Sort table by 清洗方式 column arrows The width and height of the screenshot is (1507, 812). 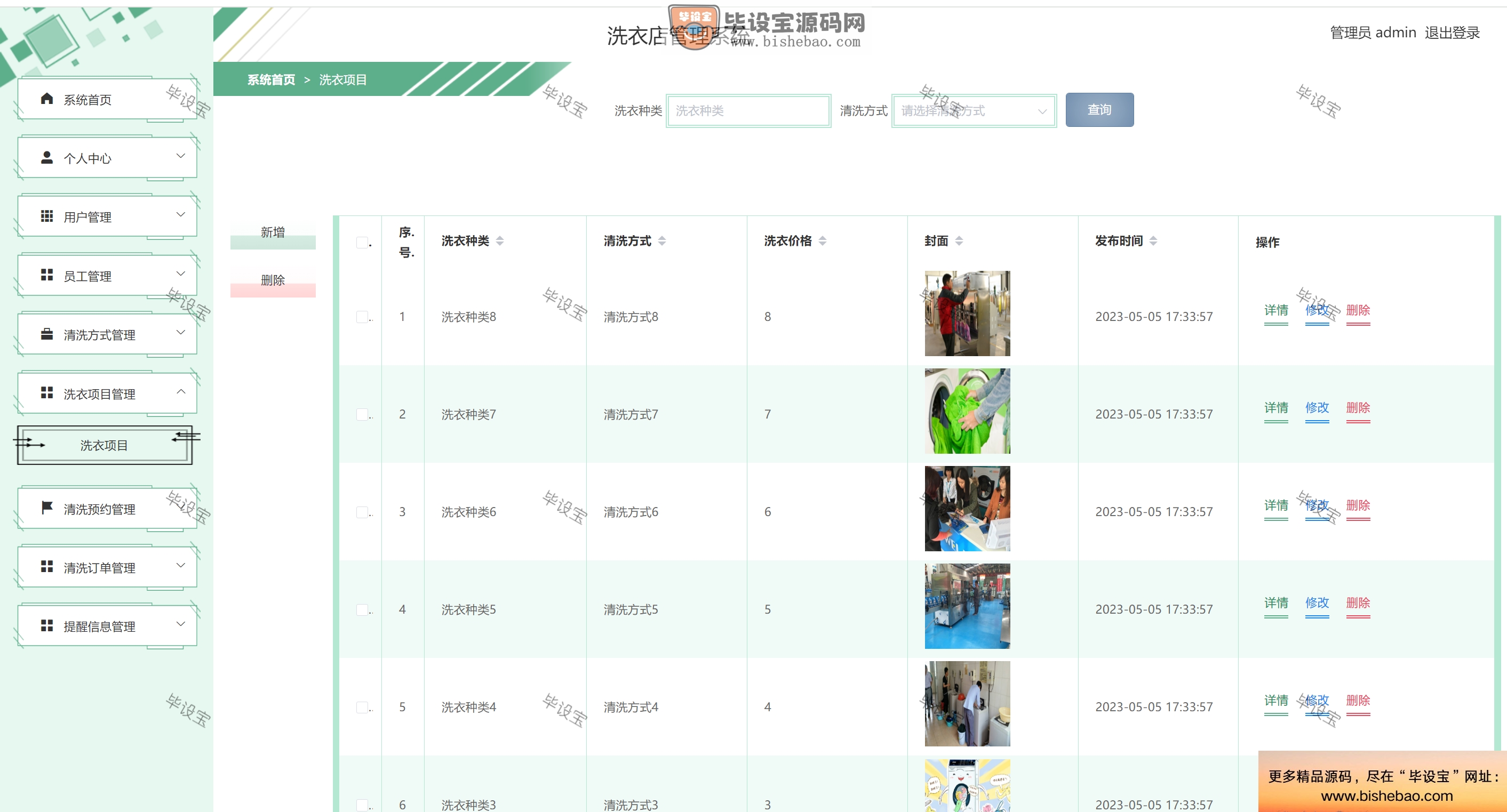pos(661,241)
